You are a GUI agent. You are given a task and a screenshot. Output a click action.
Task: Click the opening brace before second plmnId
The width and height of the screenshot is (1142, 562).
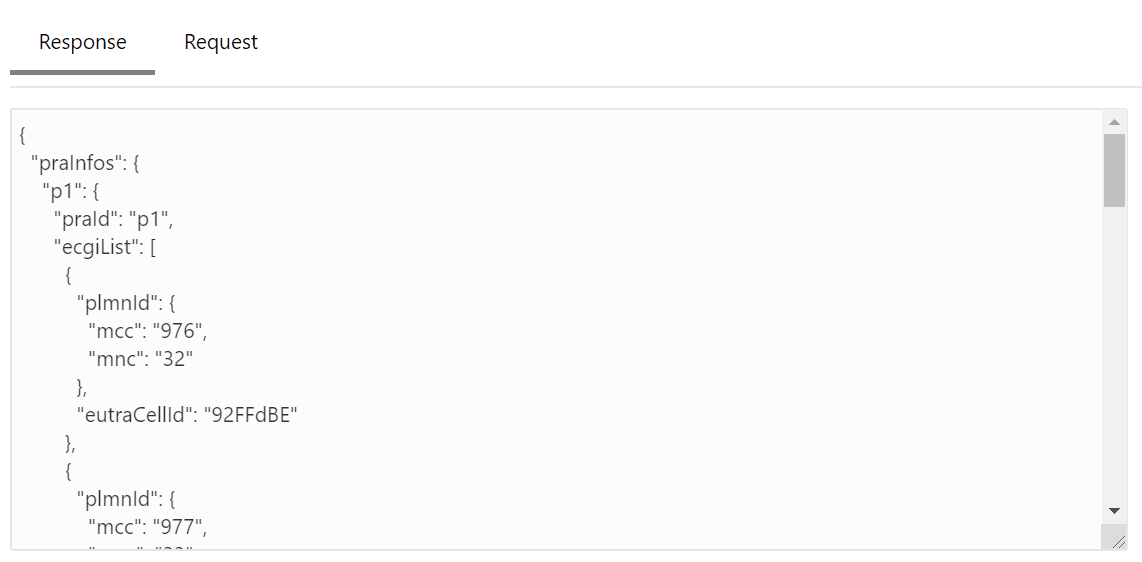coord(68,470)
